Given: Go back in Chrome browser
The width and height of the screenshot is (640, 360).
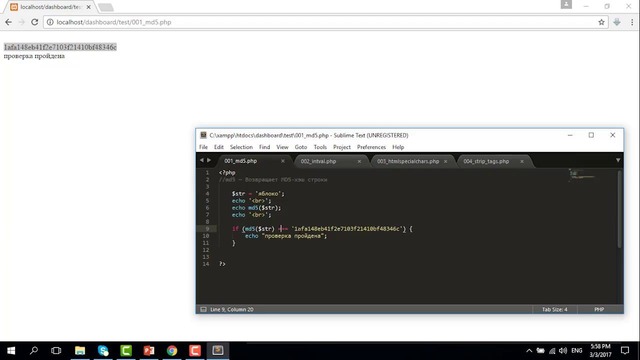Looking at the screenshot, I should coord(8,22).
